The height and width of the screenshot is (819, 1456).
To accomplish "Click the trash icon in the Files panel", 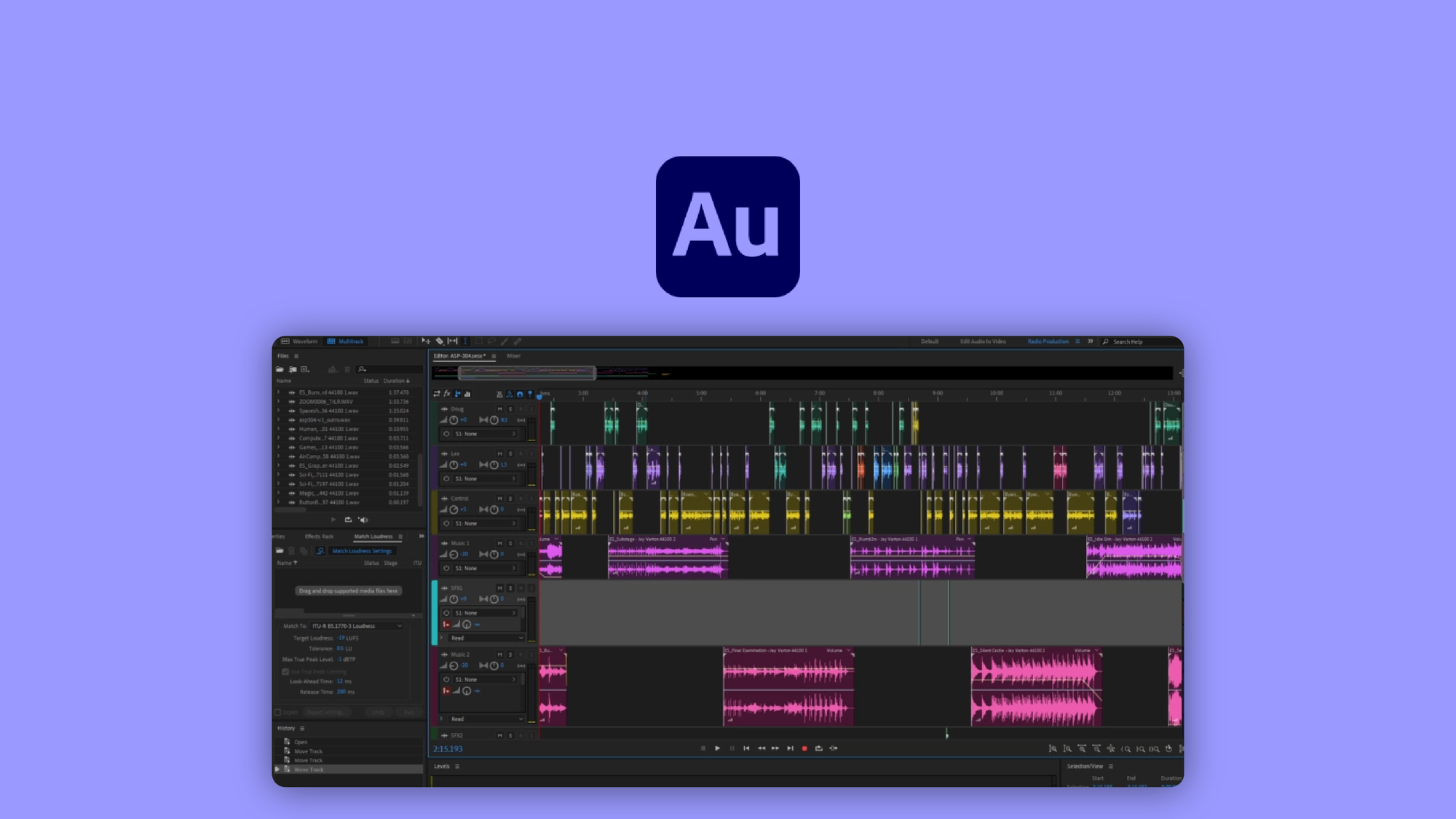I will [x=347, y=370].
